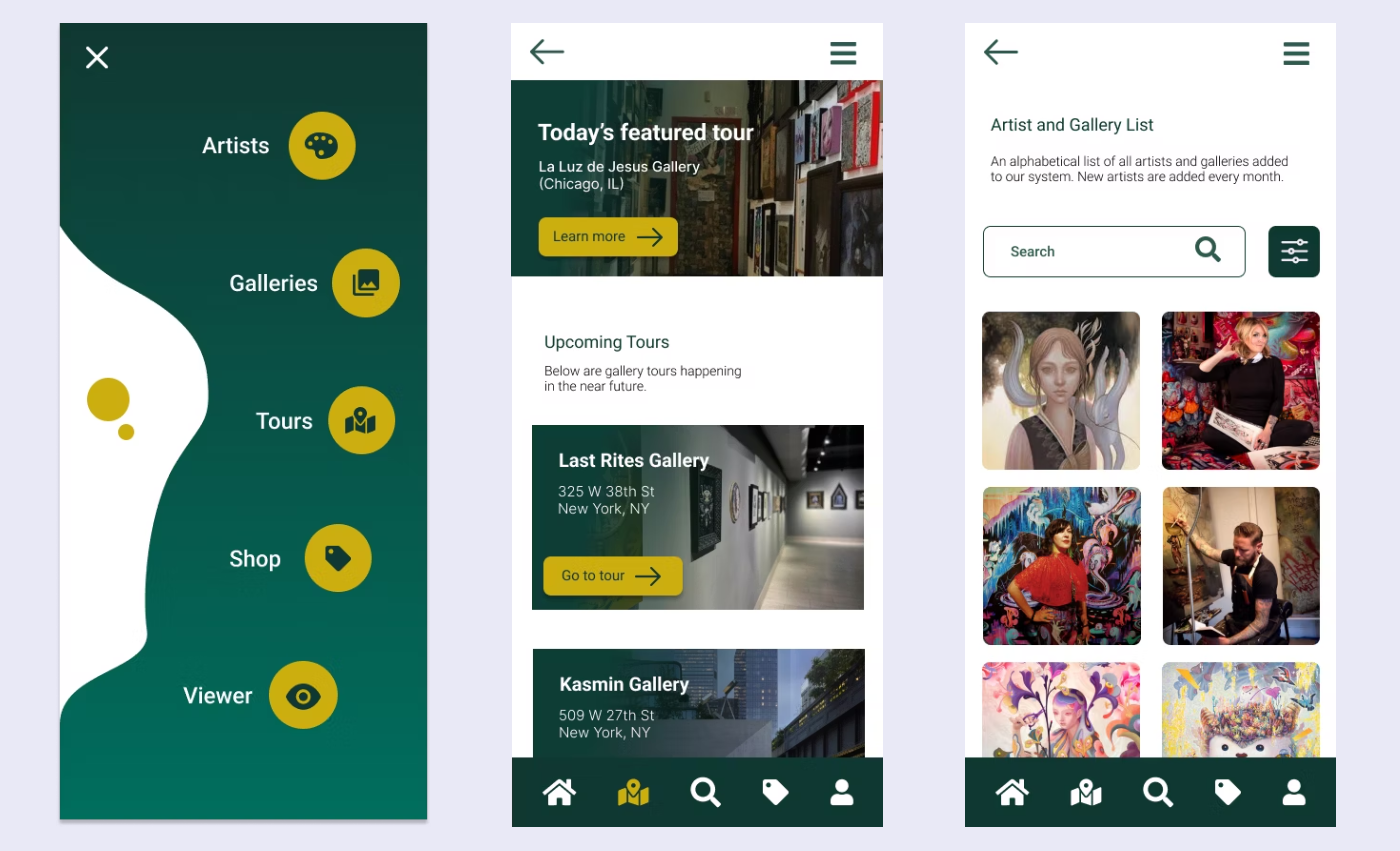Viewport: 1400px width, 851px height.
Task: Close the menu with the X icon
Action: coord(97,57)
